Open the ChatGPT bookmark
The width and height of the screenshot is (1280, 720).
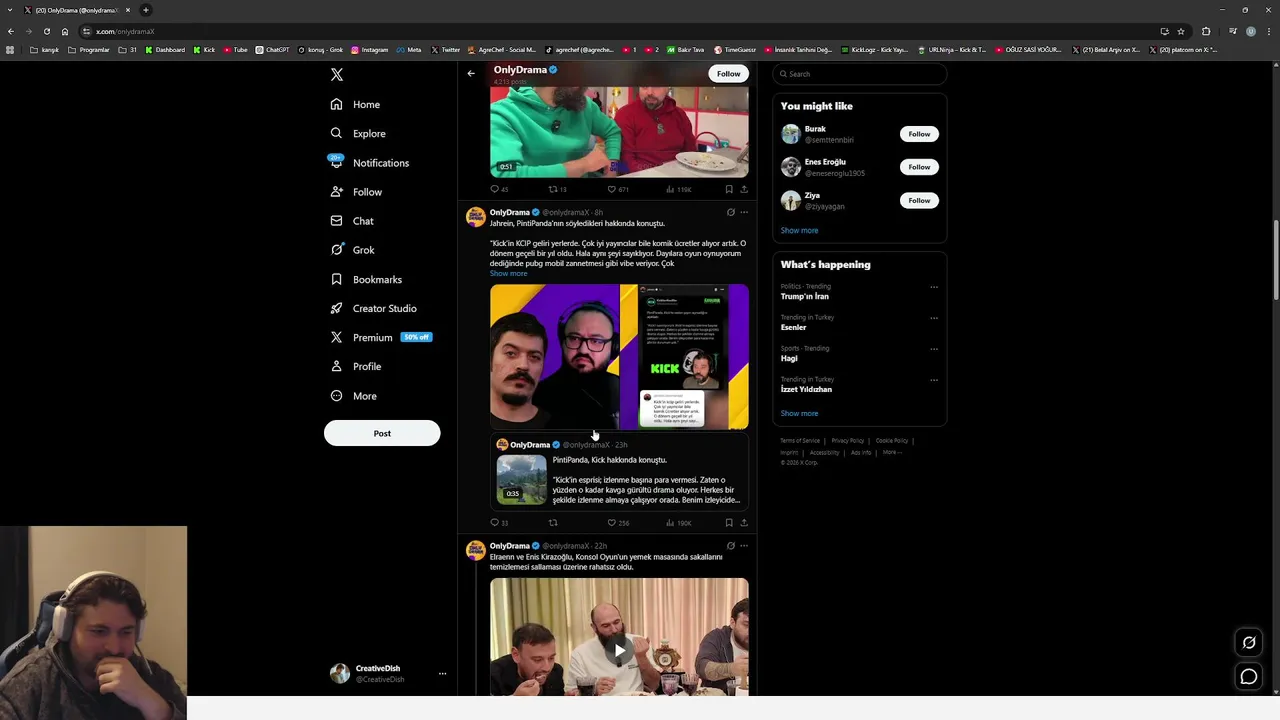(x=271, y=49)
